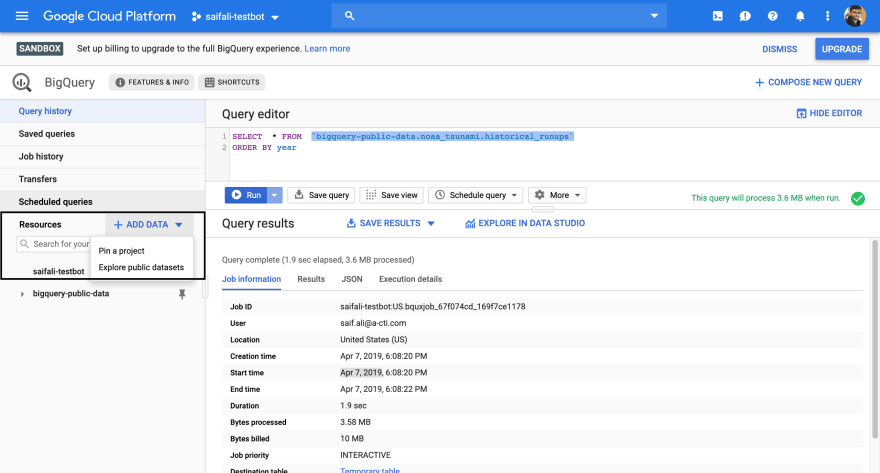This screenshot has width=880, height=473.
Task: Switch to the Job information tab
Action: pos(251,279)
